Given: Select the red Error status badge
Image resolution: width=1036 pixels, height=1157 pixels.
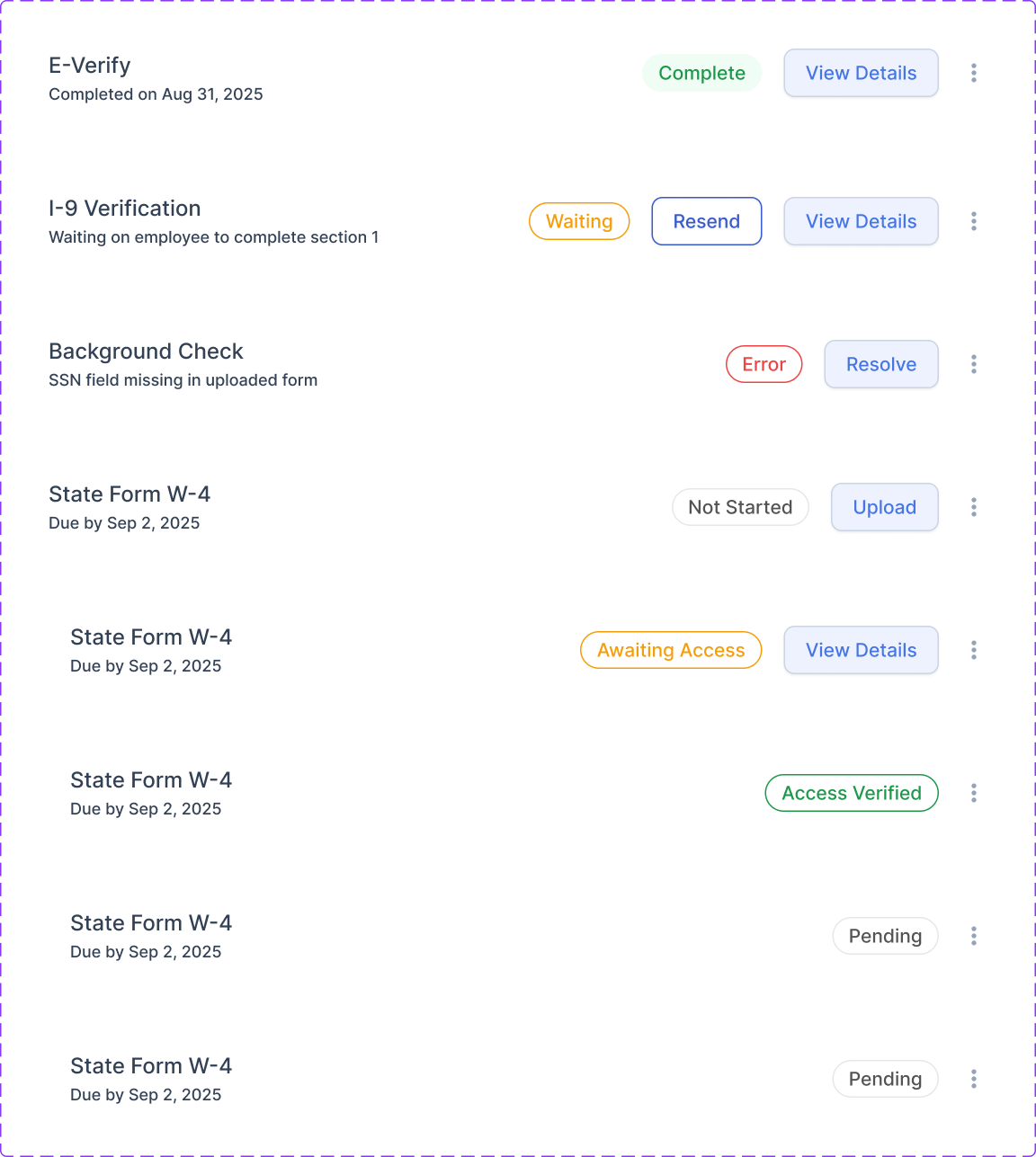Looking at the screenshot, I should 764,364.
